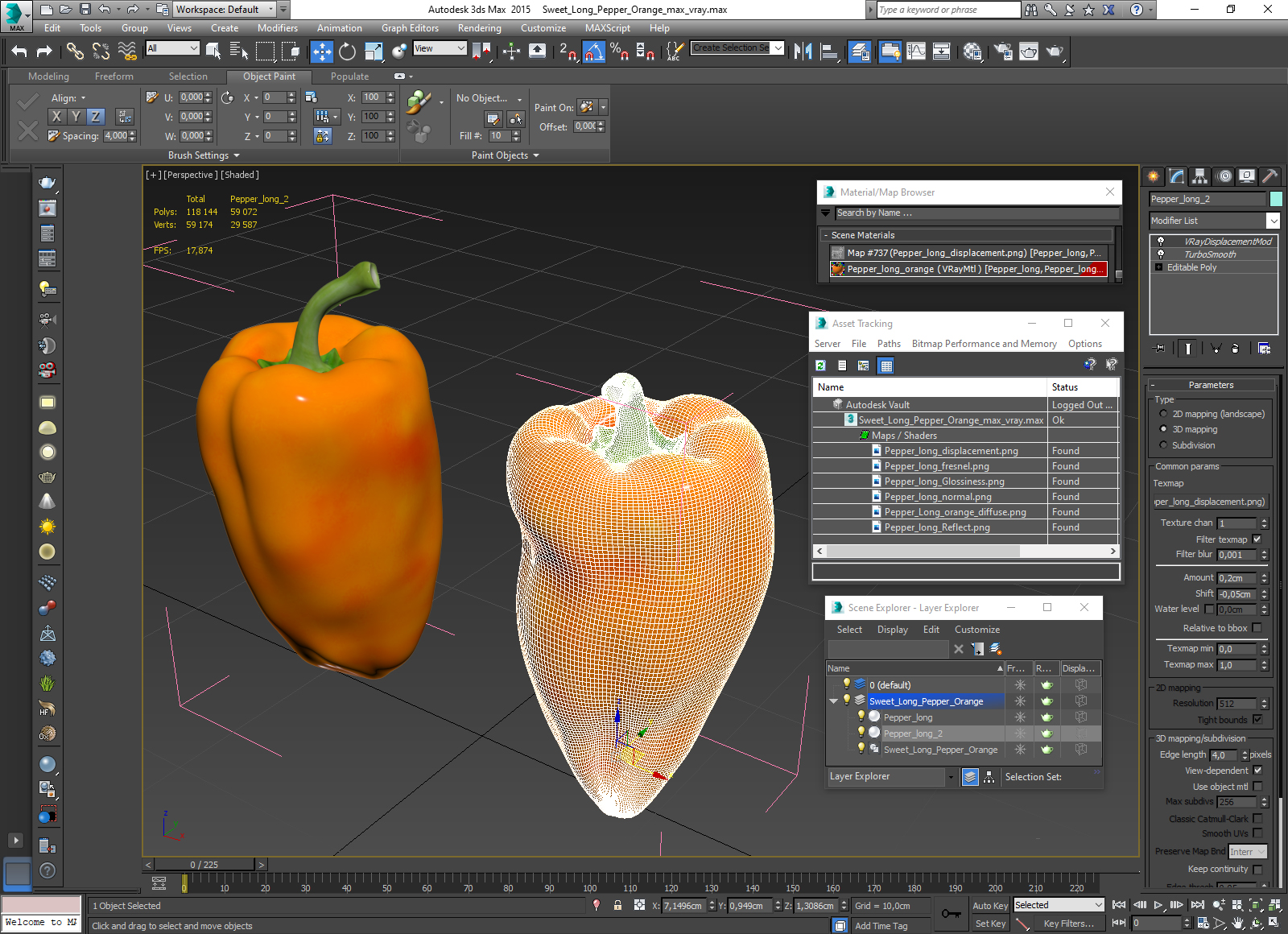Open the key filter Selected dropdown
This screenshot has width=1288, height=934.
click(x=1059, y=905)
